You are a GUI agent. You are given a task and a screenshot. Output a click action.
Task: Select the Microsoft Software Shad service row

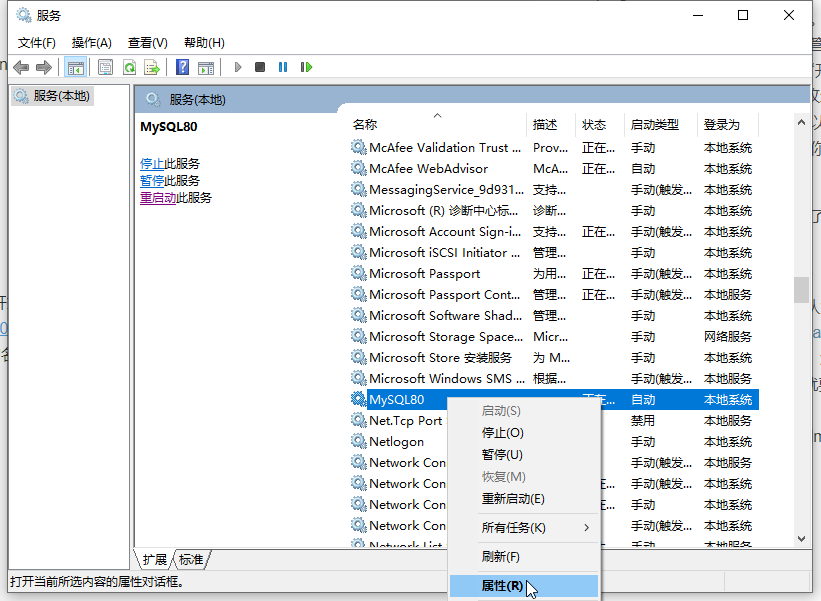pos(554,315)
